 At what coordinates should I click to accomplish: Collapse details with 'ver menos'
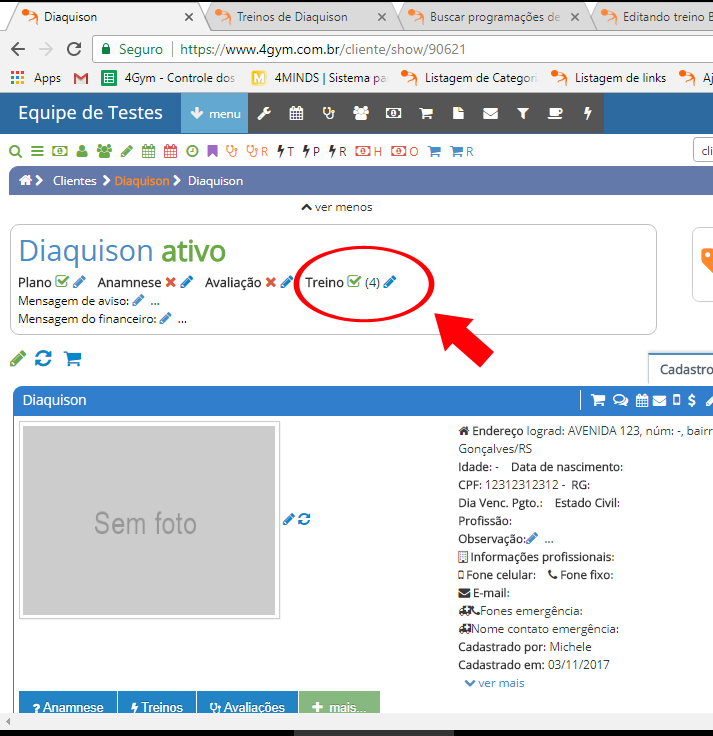coord(336,207)
